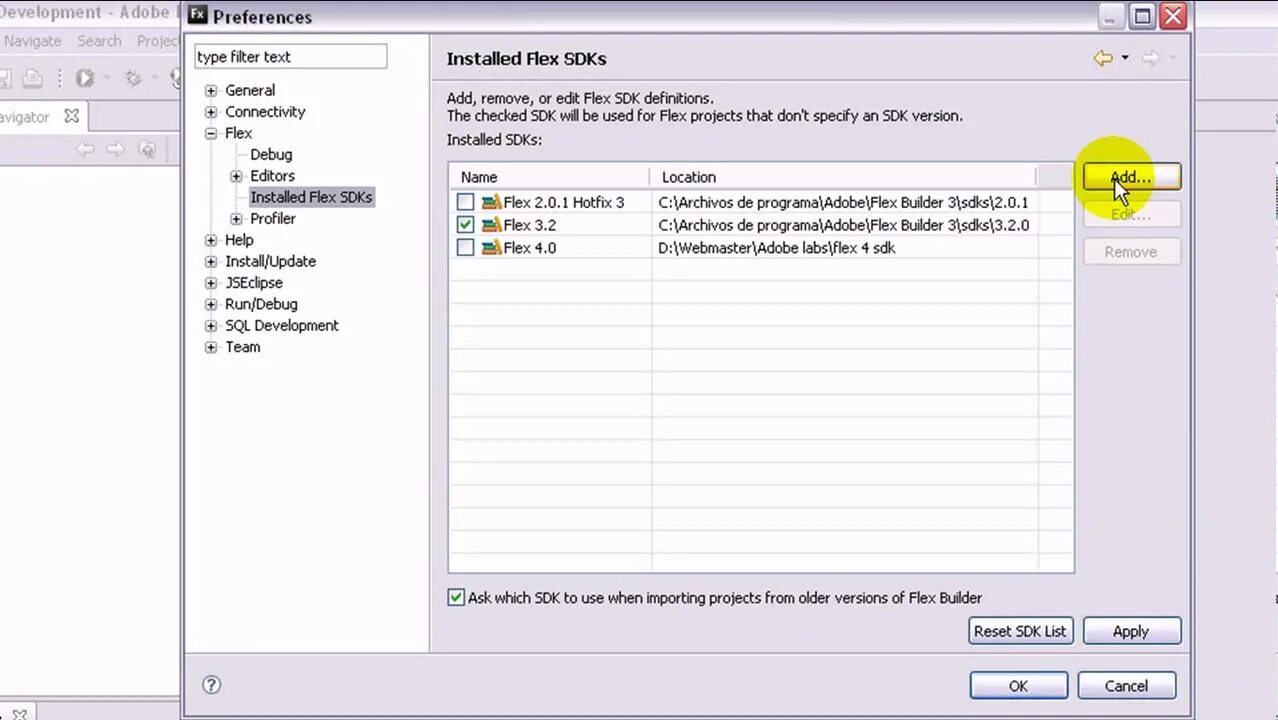
Task: Close the Navigator view tab
Action: 71,116
